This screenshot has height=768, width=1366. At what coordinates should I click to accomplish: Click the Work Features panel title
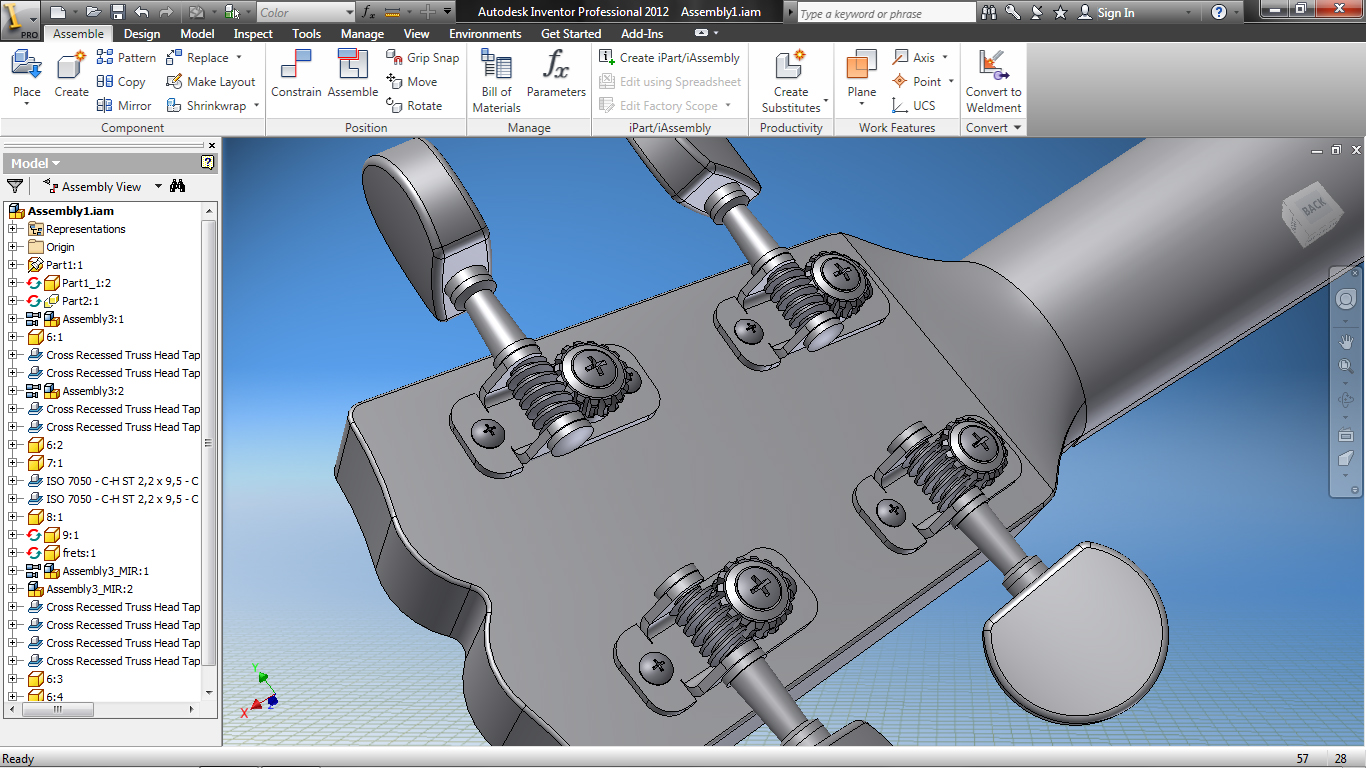[897, 128]
